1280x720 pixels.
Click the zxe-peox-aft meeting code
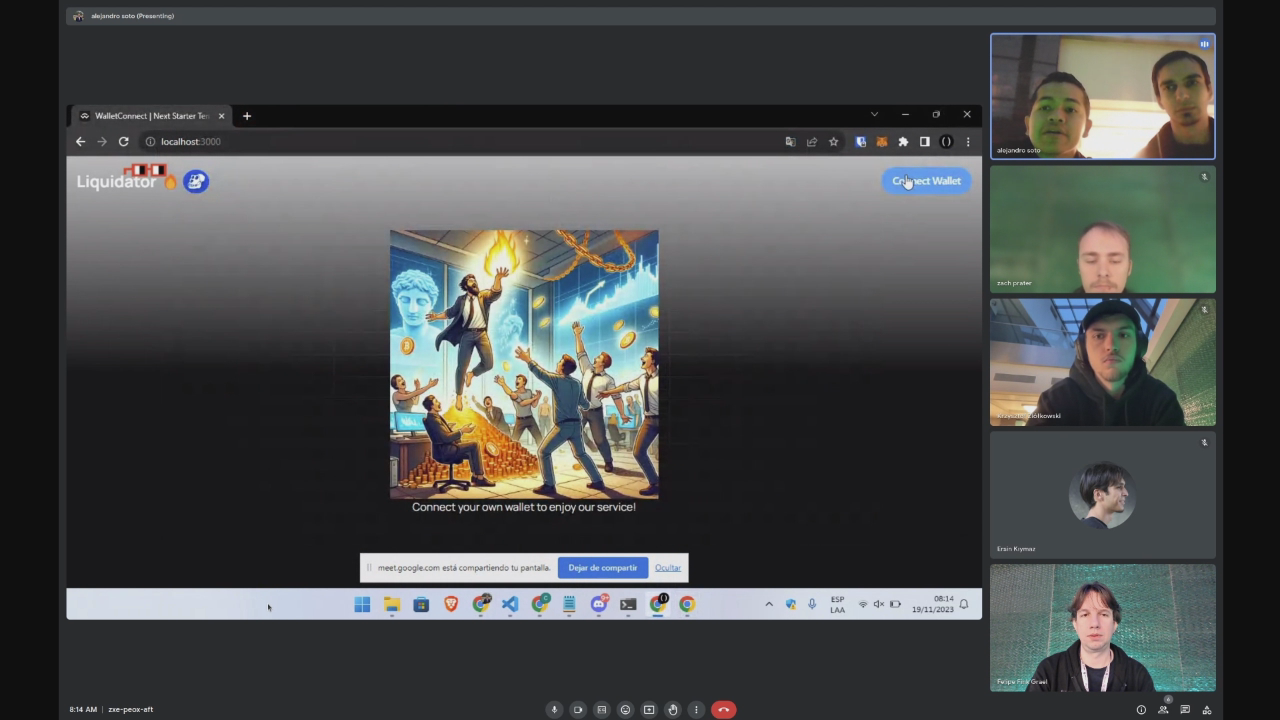pyautogui.click(x=130, y=710)
